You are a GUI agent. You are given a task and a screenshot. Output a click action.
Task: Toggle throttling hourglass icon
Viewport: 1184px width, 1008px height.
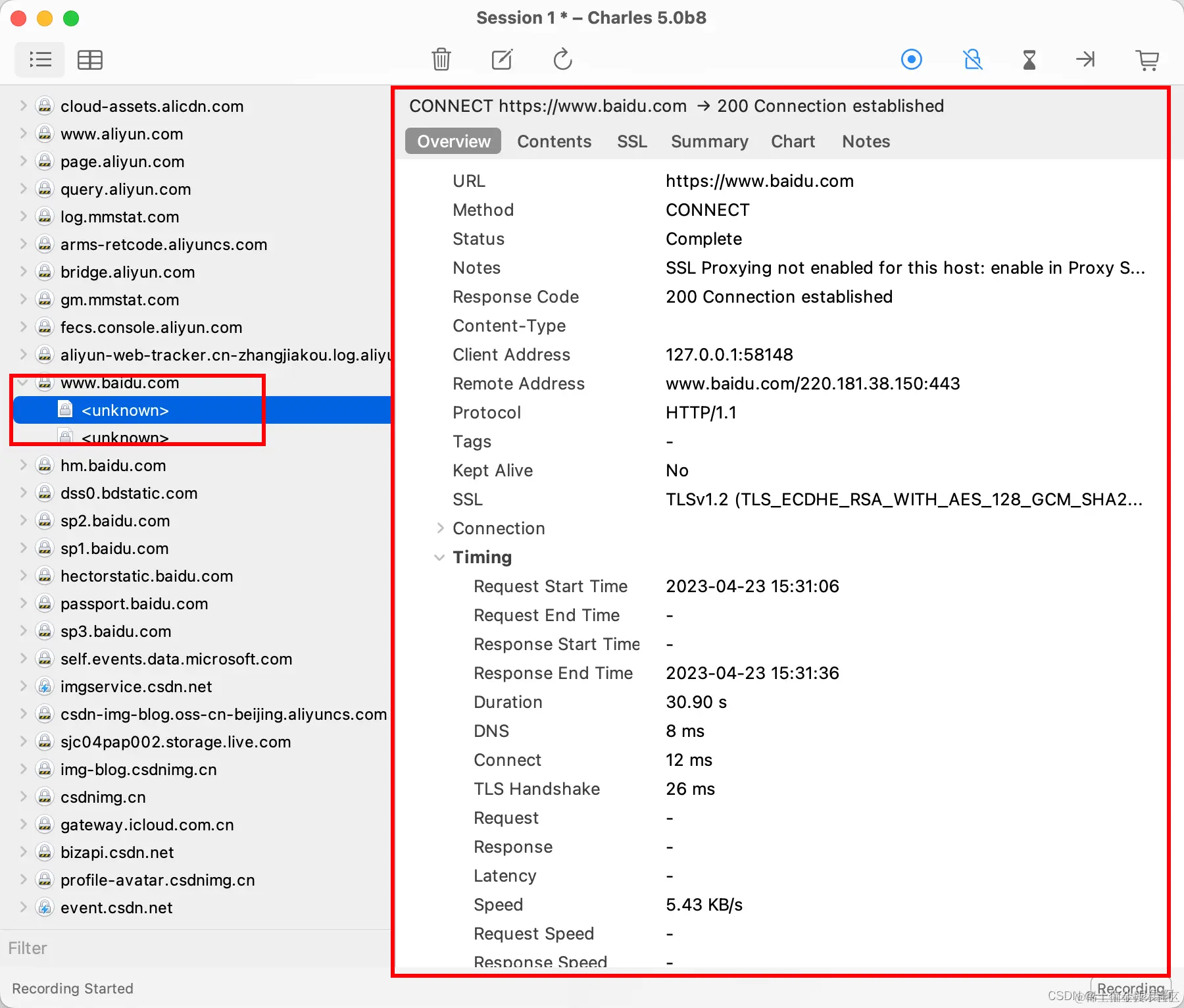1029,60
